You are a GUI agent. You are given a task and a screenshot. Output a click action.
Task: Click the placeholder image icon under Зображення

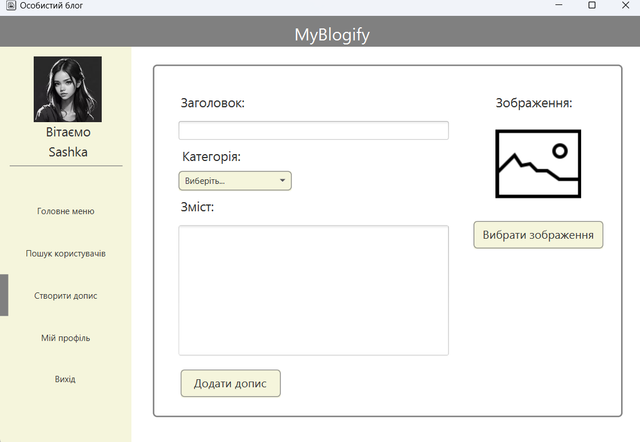538,164
